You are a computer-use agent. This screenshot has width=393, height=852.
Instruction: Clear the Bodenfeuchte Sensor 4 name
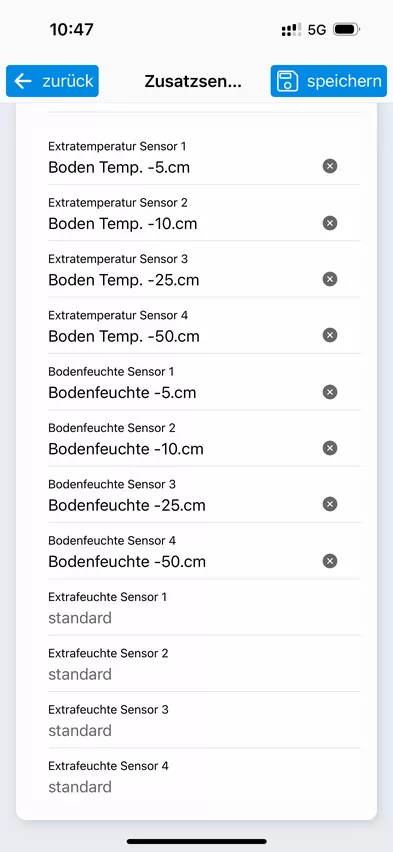329,561
